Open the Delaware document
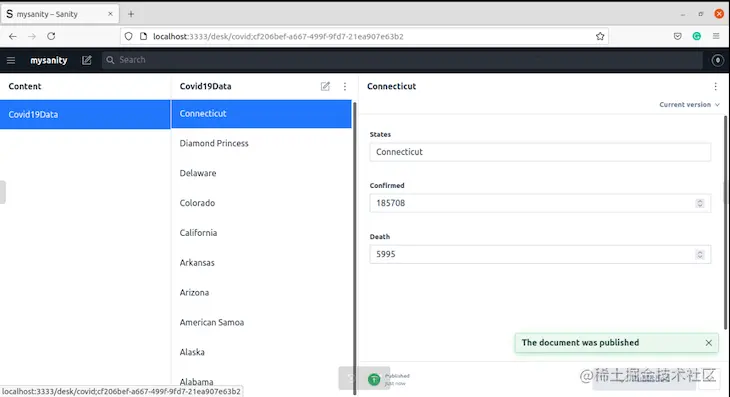730x397 pixels. point(261,173)
